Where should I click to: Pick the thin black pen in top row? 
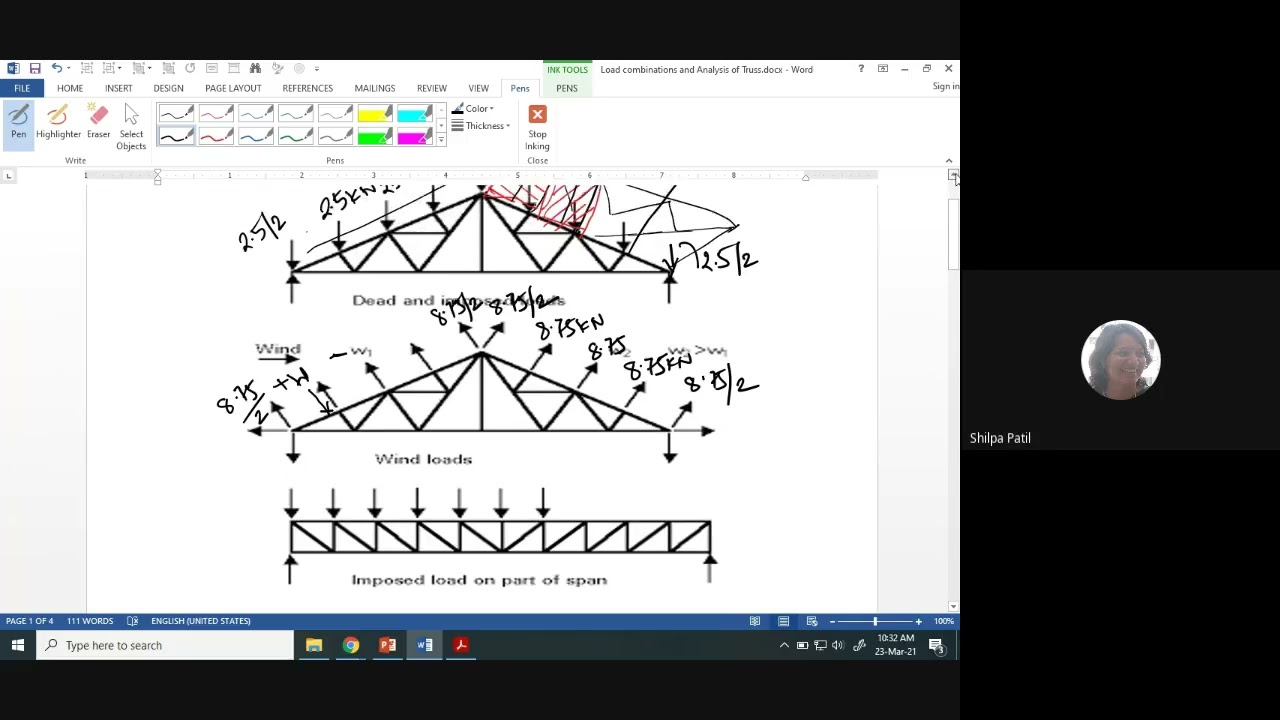(176, 114)
